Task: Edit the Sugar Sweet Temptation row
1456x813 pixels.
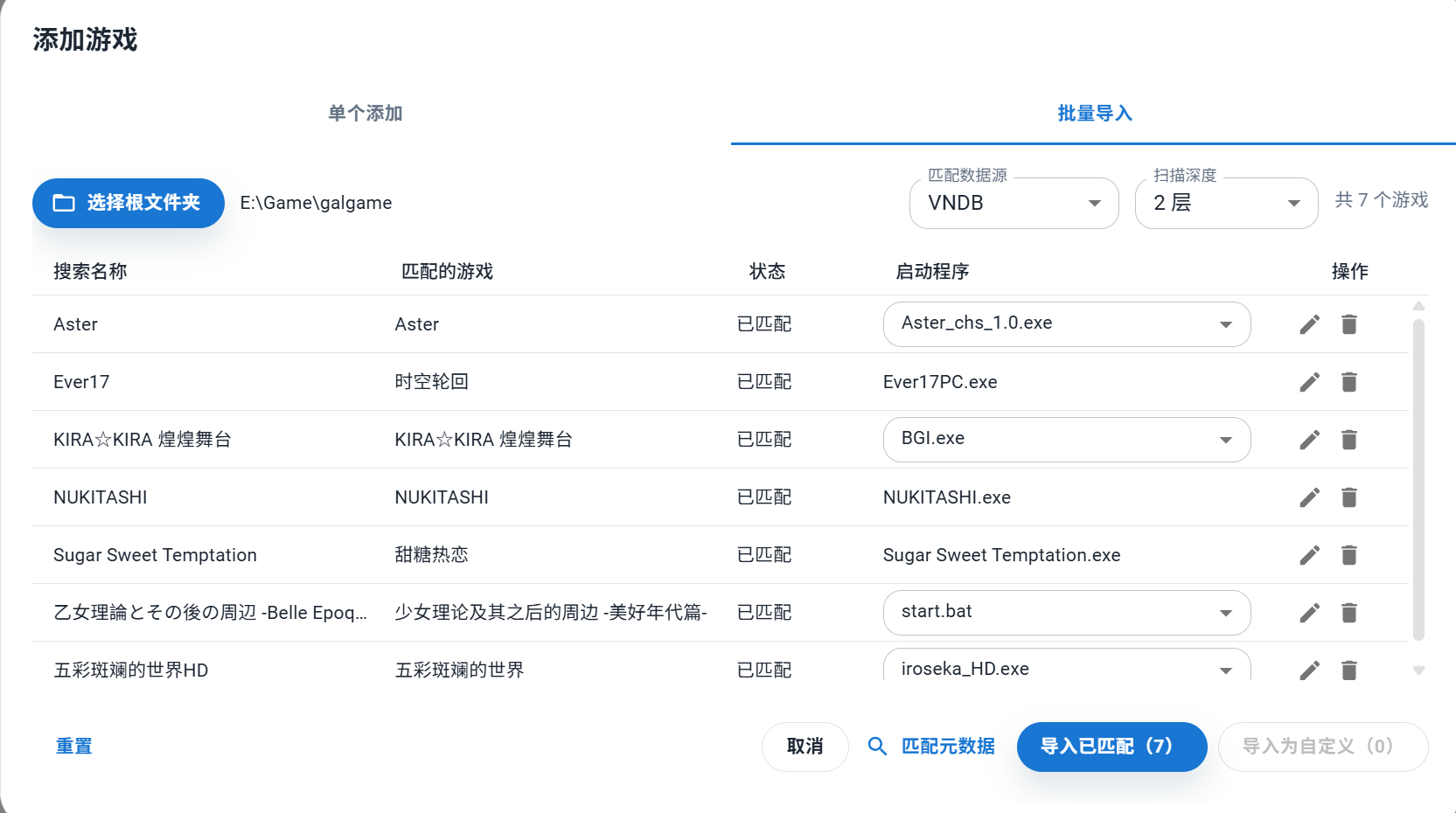Action: (x=1309, y=555)
